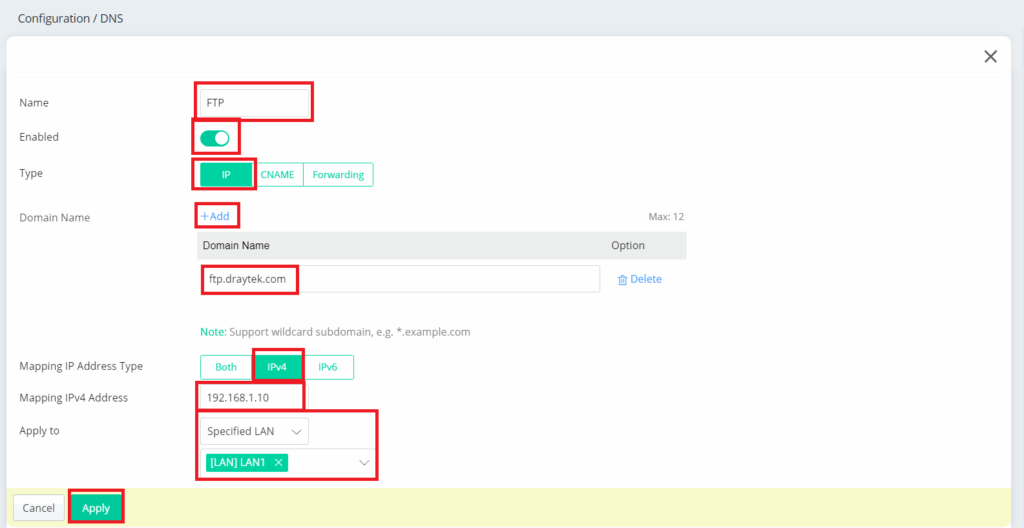
Task: Delete the ftp.draytek.com domain entry
Action: click(645, 279)
